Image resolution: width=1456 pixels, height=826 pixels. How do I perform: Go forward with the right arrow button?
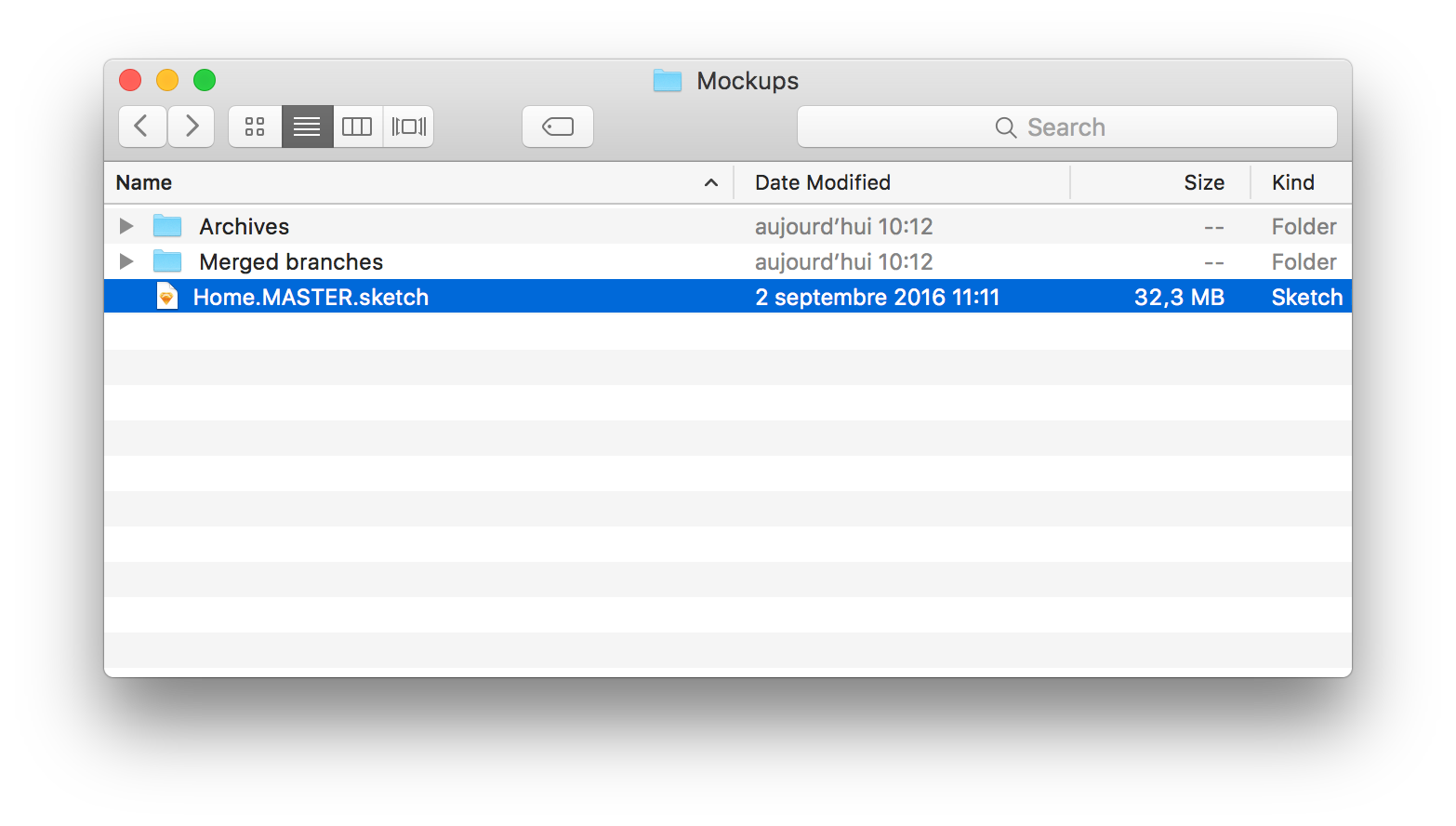(x=192, y=127)
